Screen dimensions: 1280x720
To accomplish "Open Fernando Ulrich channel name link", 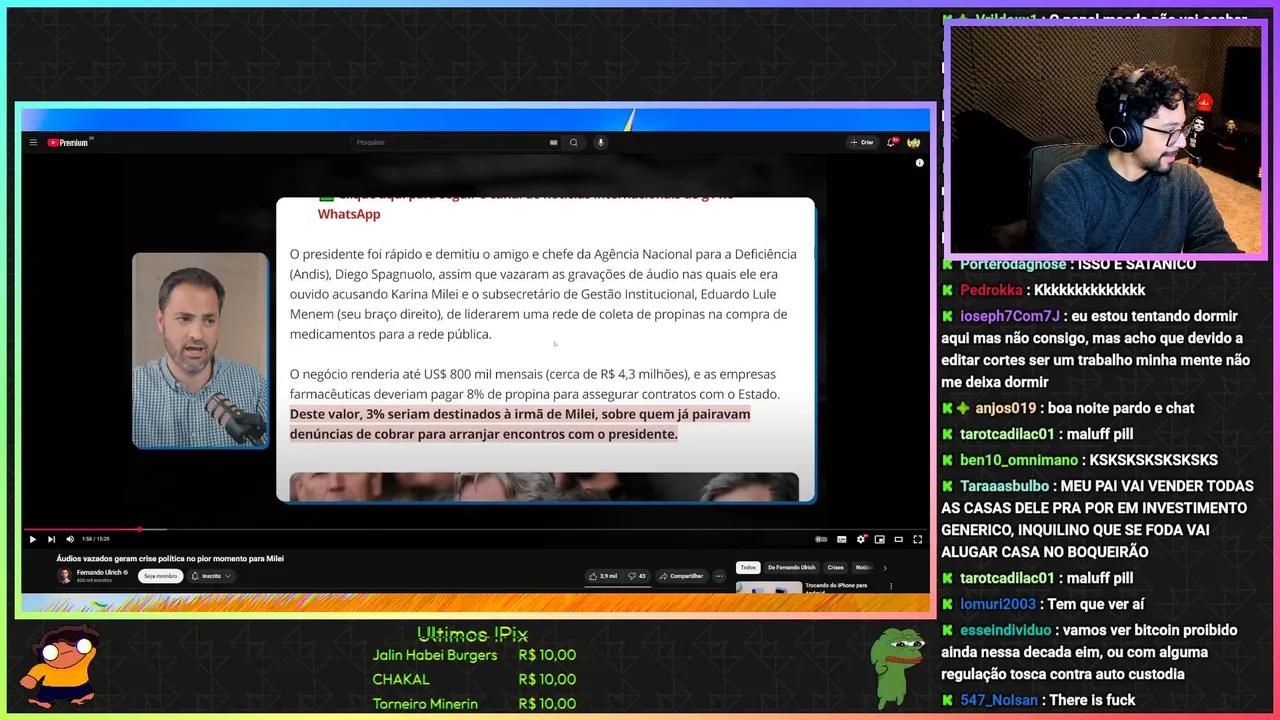I will click(x=100, y=572).
